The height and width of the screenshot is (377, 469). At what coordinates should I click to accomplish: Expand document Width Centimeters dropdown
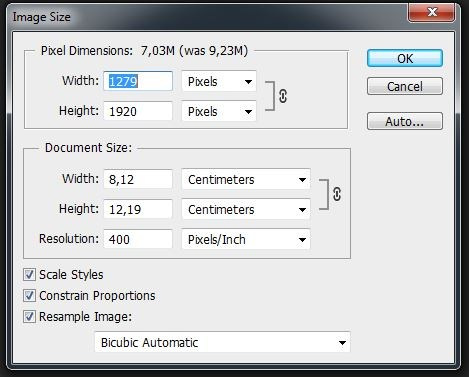point(246,179)
